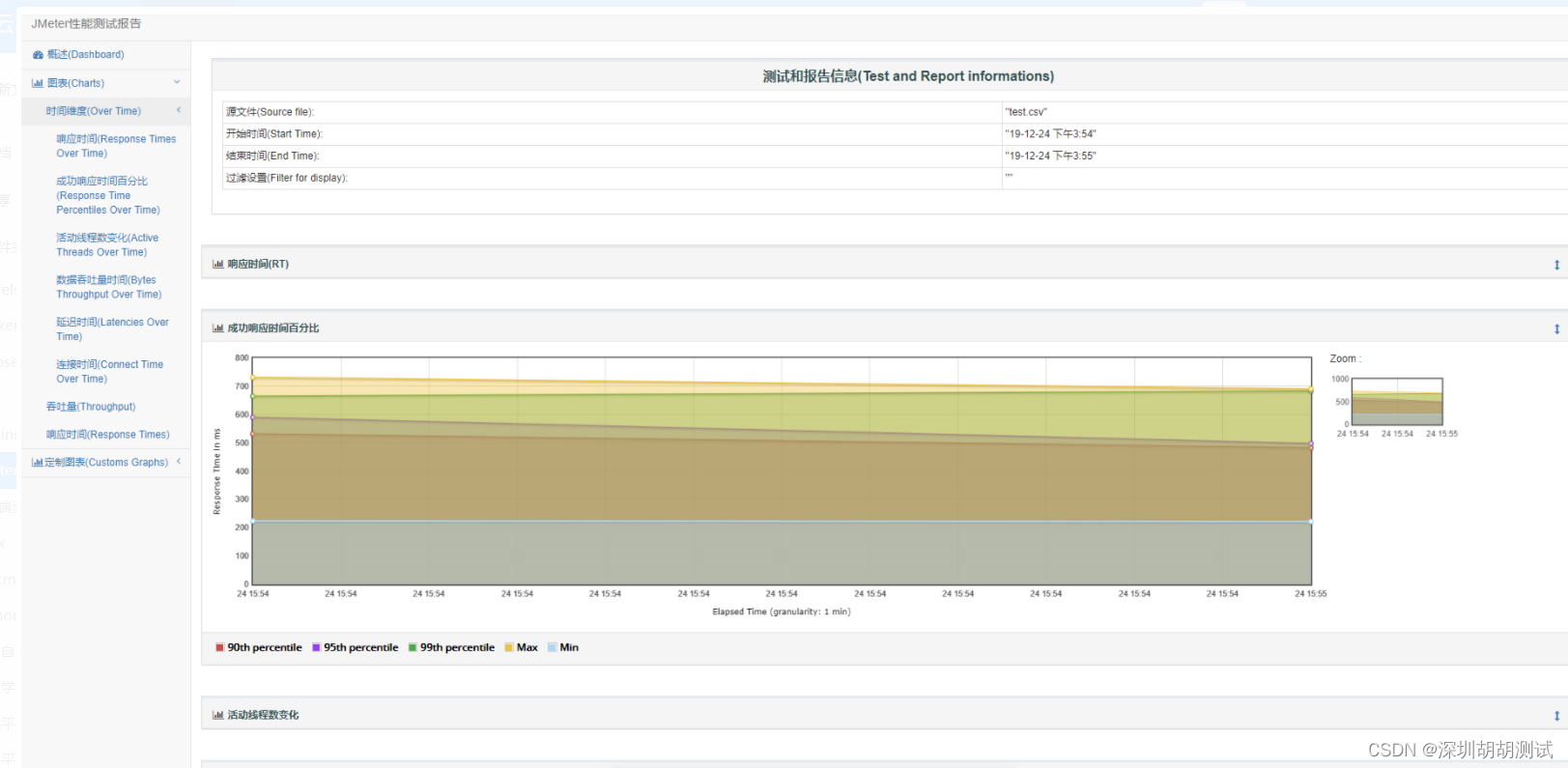
Task: Click the 过滤设置(Filter for display) label cell
Action: [612, 178]
